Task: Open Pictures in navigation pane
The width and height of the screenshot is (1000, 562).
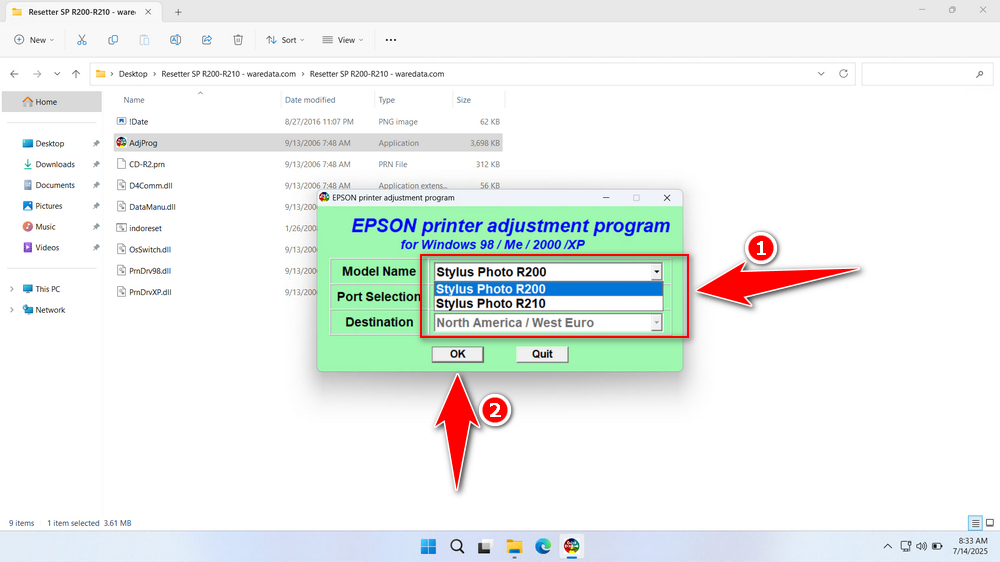Action: point(48,206)
